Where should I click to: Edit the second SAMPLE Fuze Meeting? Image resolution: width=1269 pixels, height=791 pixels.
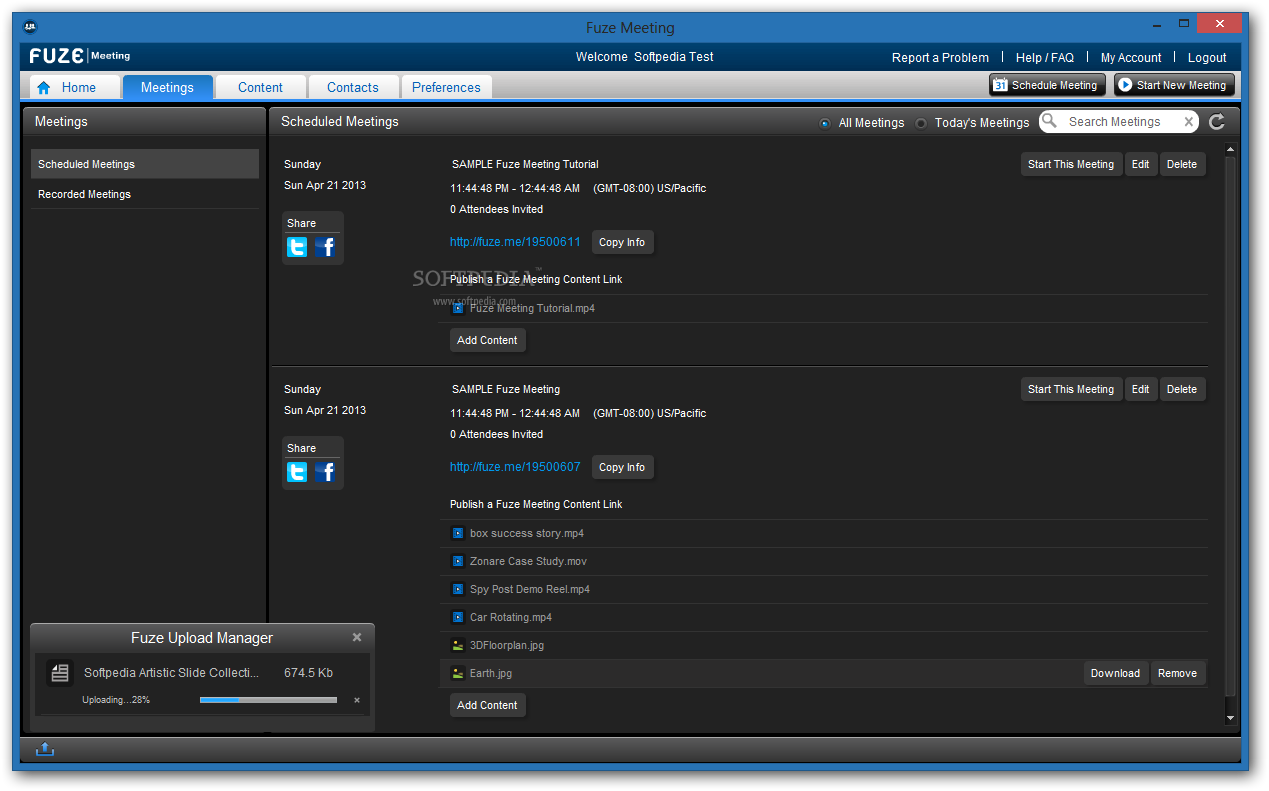tap(1140, 389)
